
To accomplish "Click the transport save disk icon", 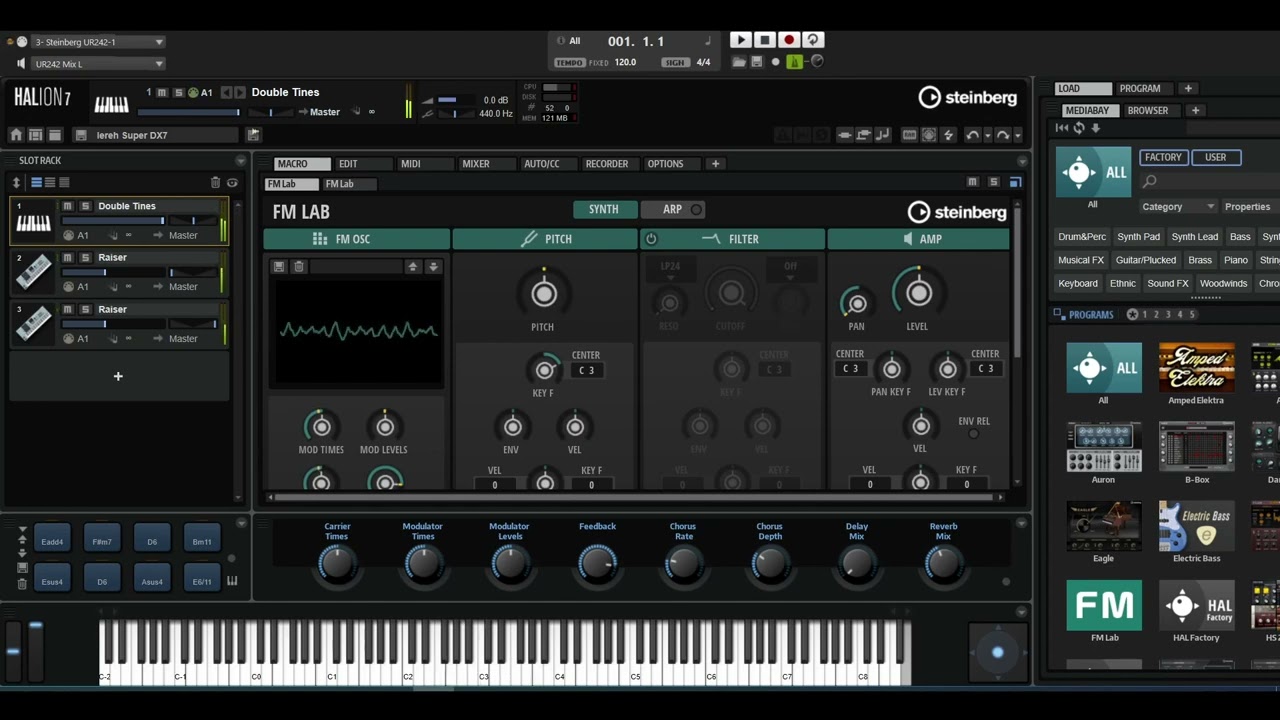I will (757, 62).
